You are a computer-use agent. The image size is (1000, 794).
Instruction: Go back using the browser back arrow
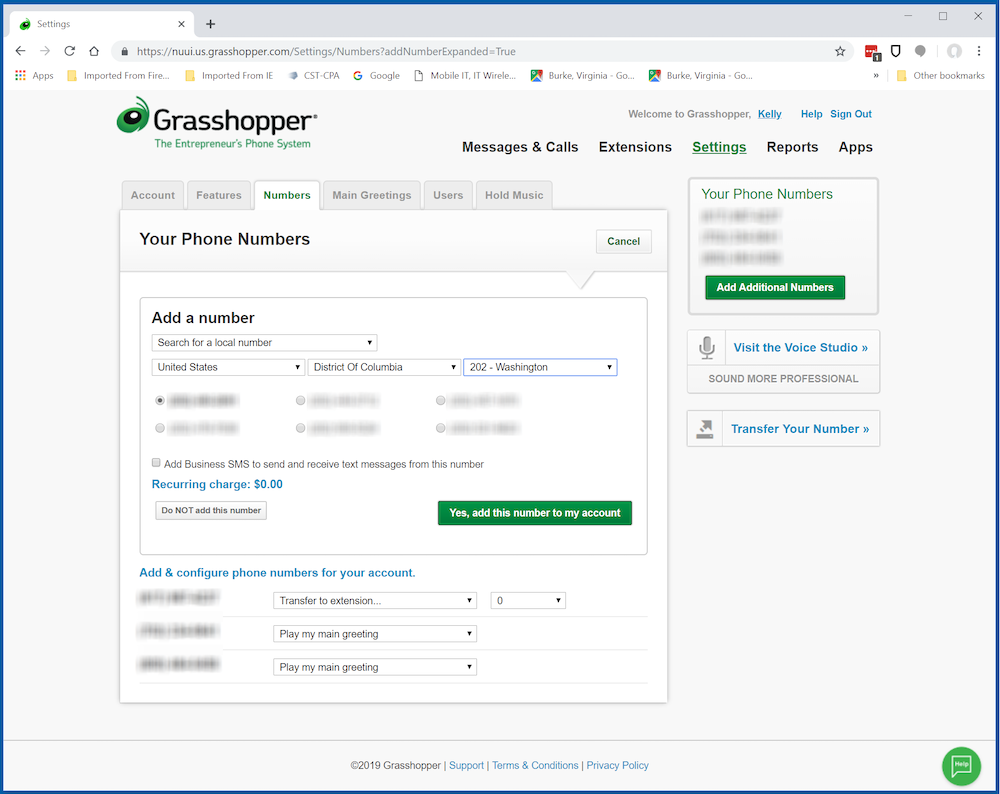[x=20, y=51]
